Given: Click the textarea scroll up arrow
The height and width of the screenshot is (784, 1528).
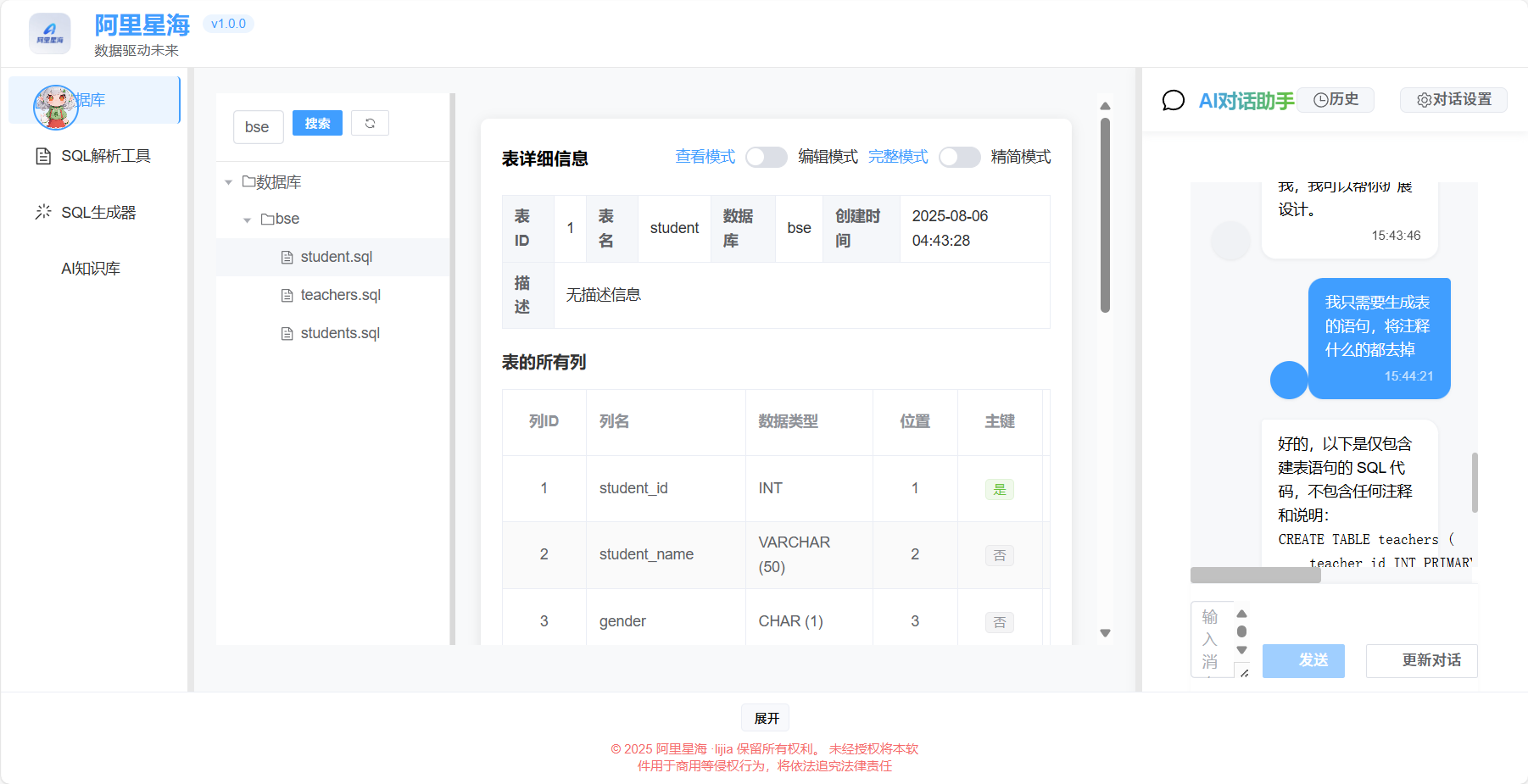Looking at the screenshot, I should tap(1241, 614).
